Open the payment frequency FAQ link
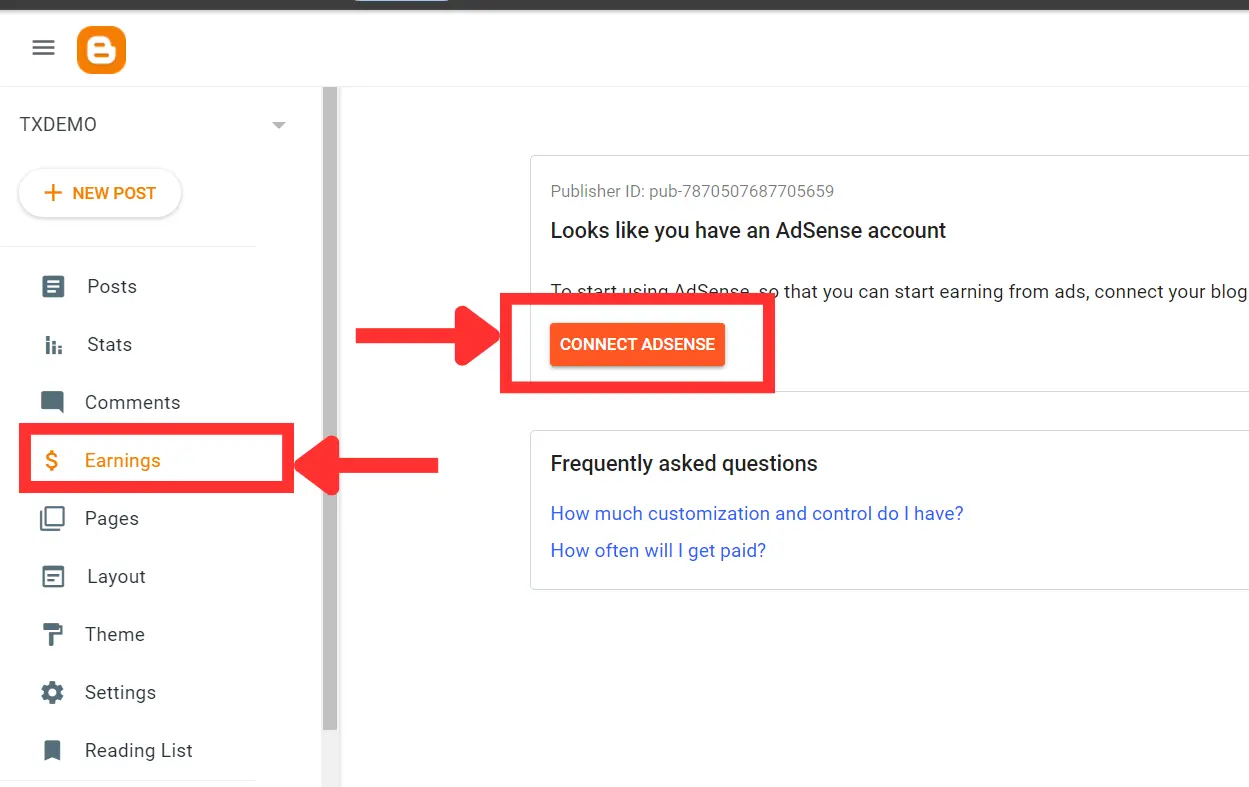 coord(658,550)
